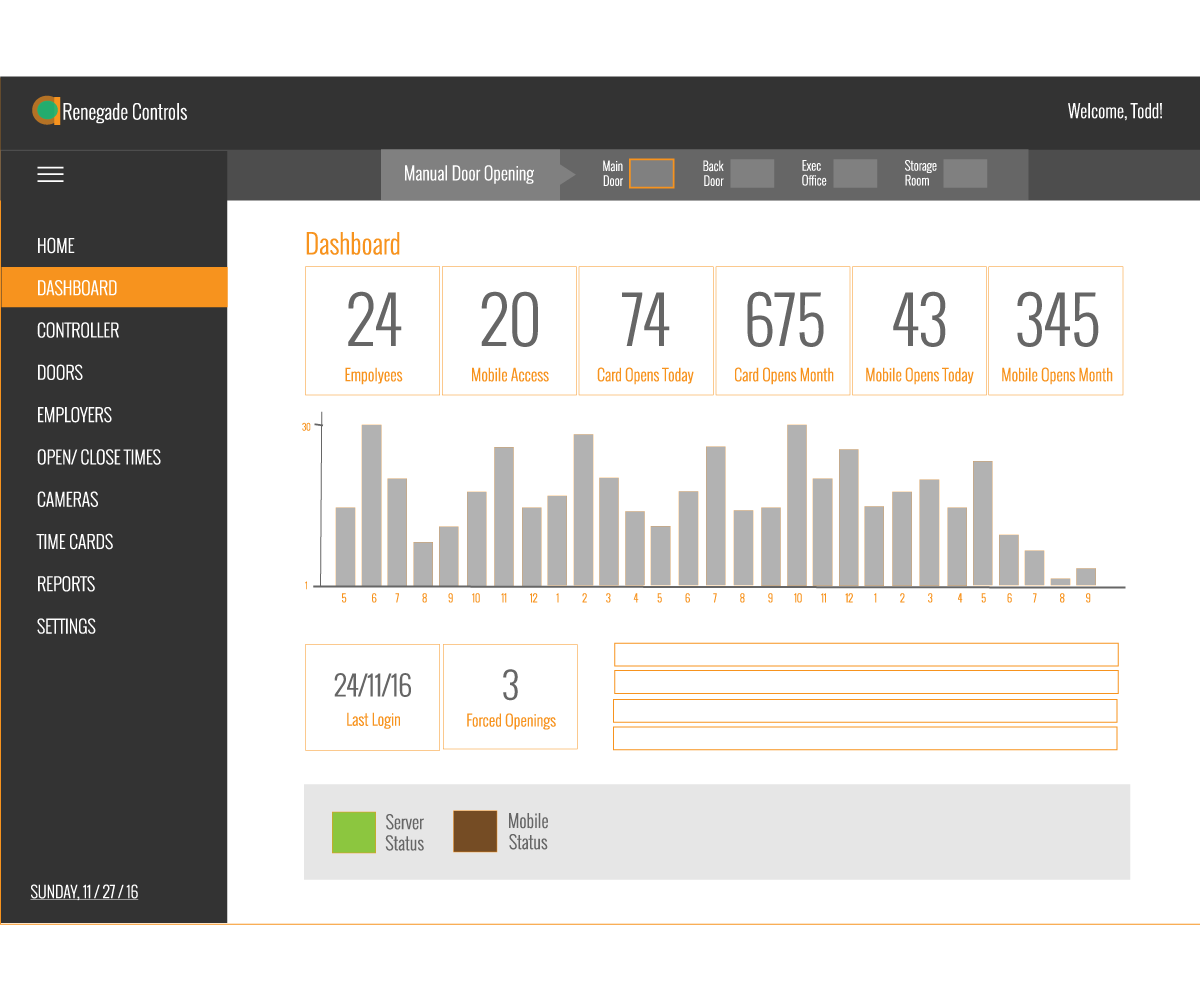Toggle the Storage Room door
This screenshot has width=1200, height=1000.
(x=965, y=173)
